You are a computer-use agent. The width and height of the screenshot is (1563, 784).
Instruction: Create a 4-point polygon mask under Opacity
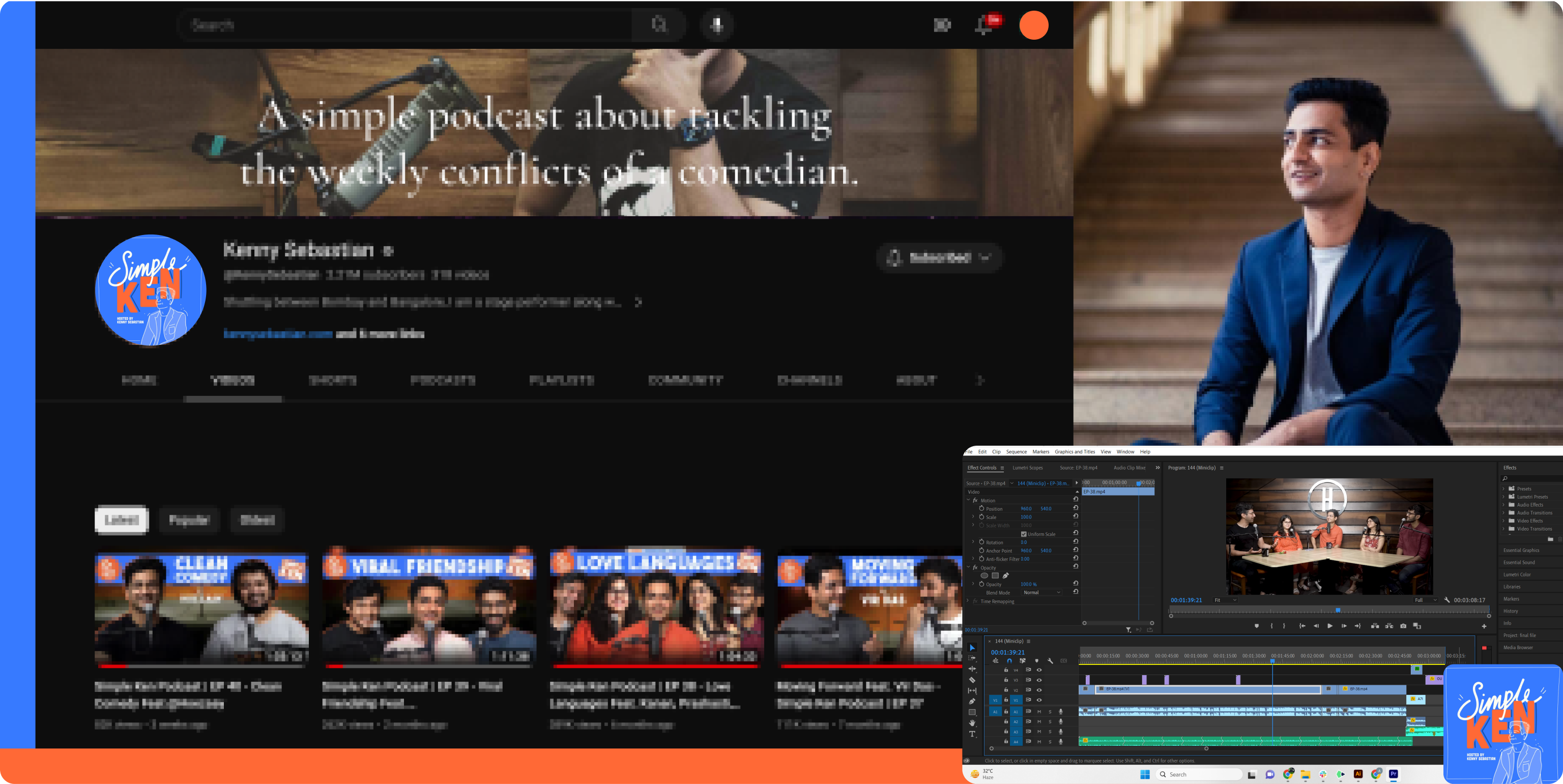click(995, 575)
